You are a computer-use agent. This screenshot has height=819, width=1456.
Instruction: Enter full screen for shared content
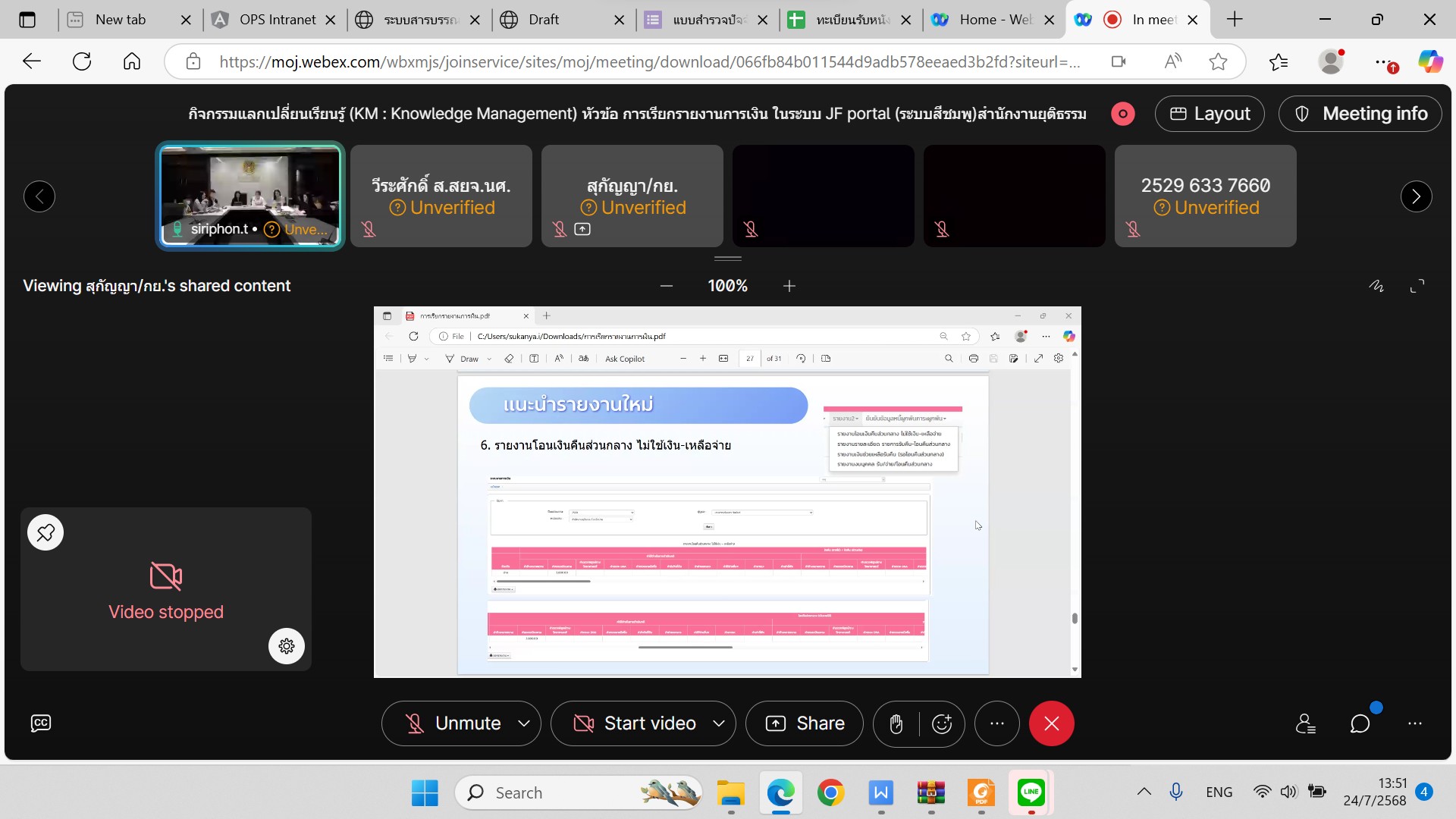tap(1417, 286)
